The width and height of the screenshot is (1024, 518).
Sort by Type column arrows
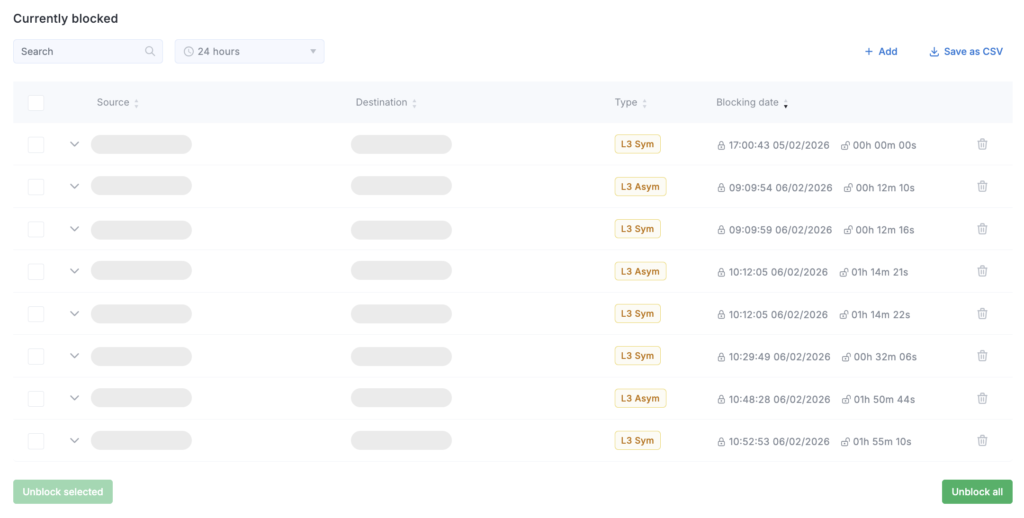644,103
